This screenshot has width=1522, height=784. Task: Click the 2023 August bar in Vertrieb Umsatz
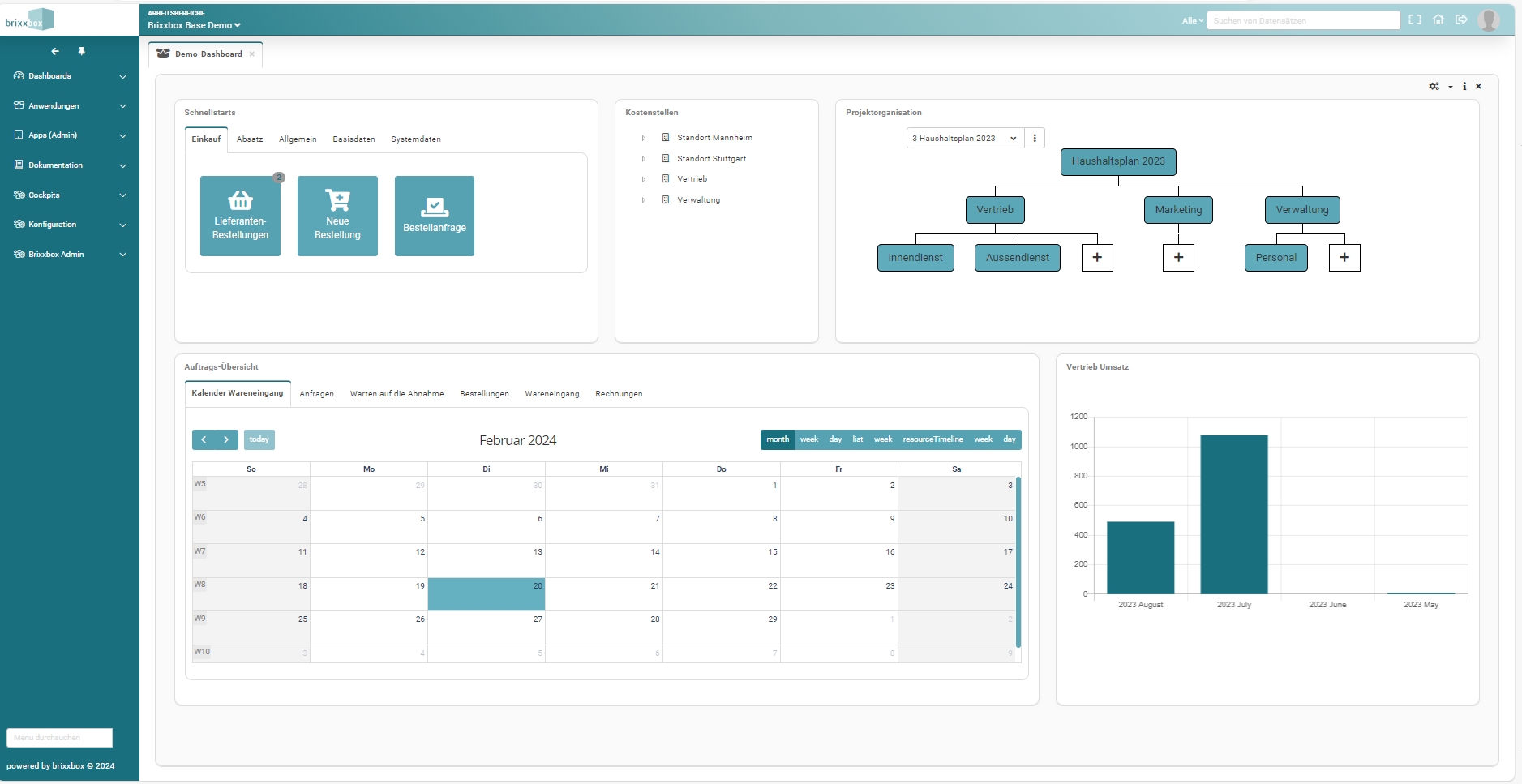(x=1141, y=558)
